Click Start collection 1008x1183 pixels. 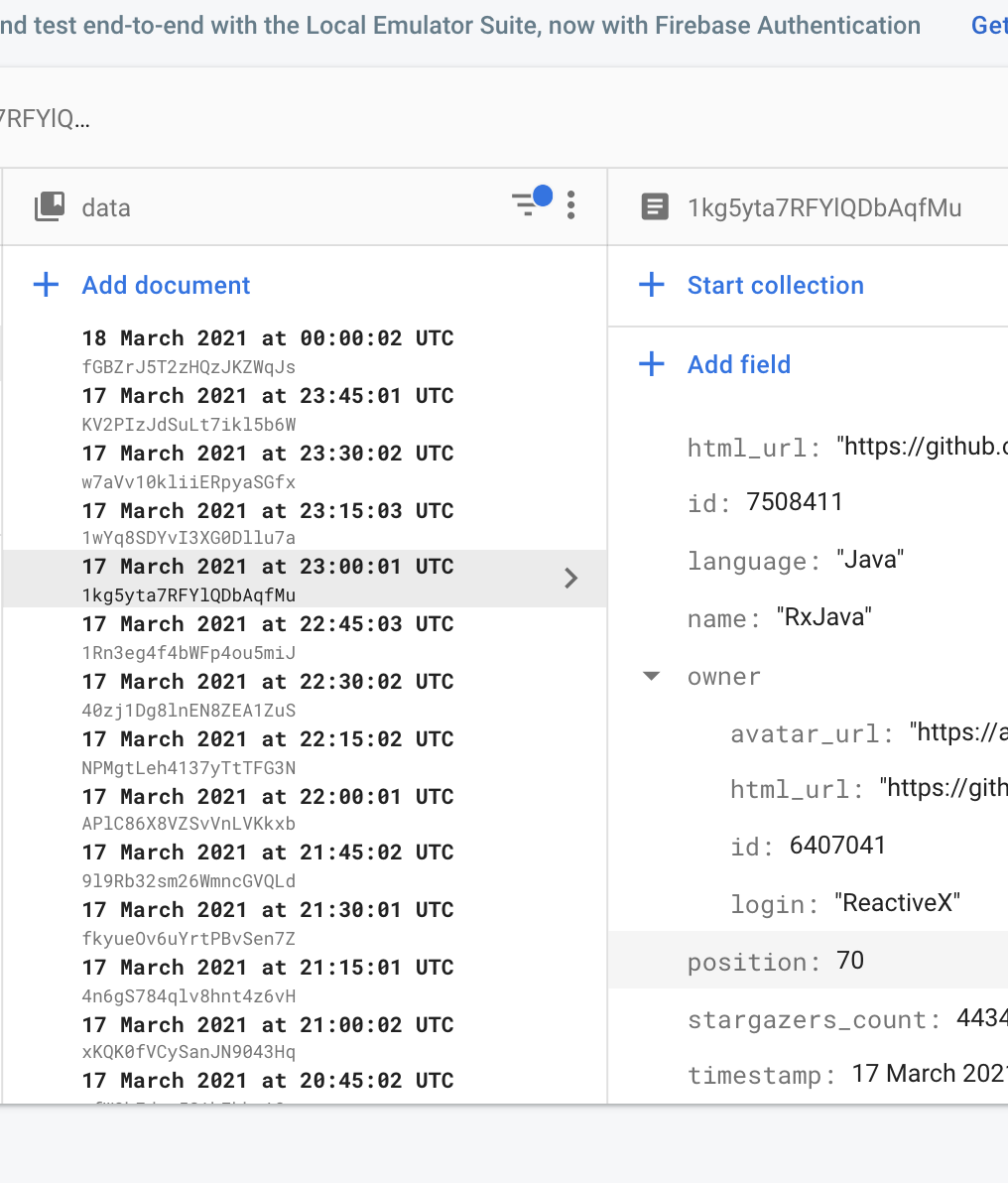(x=776, y=285)
